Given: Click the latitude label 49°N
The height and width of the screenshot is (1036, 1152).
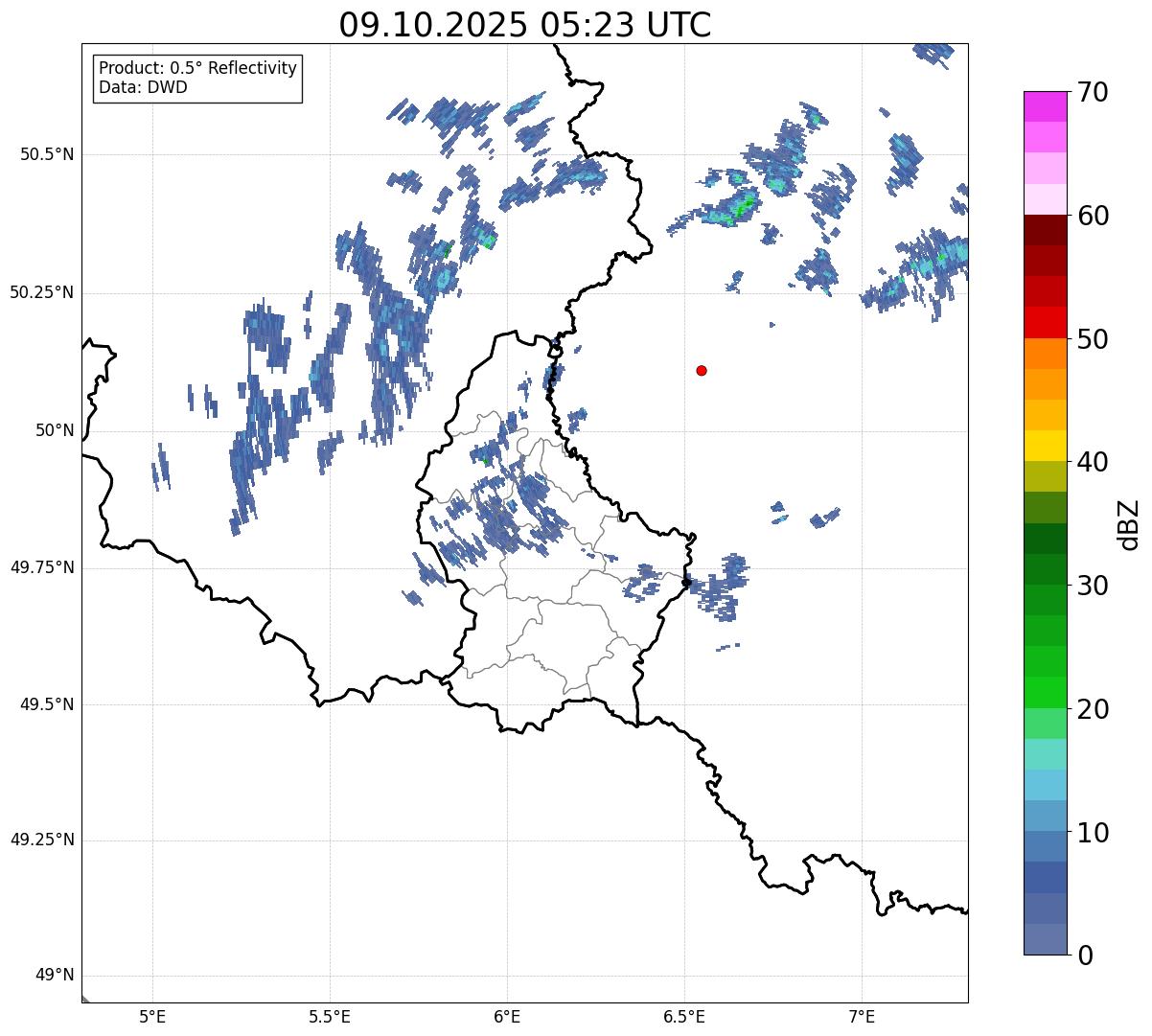Looking at the screenshot, I should (55, 976).
